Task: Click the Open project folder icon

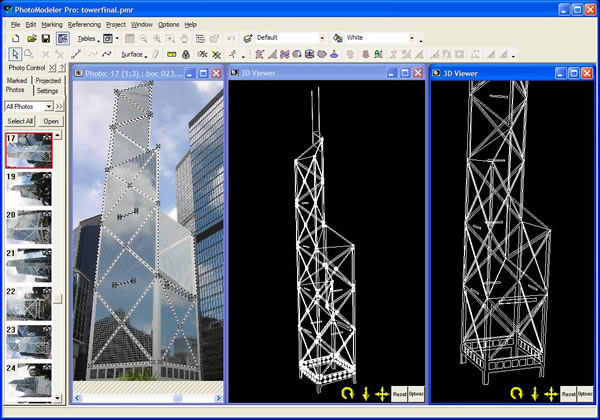Action: tap(31, 38)
